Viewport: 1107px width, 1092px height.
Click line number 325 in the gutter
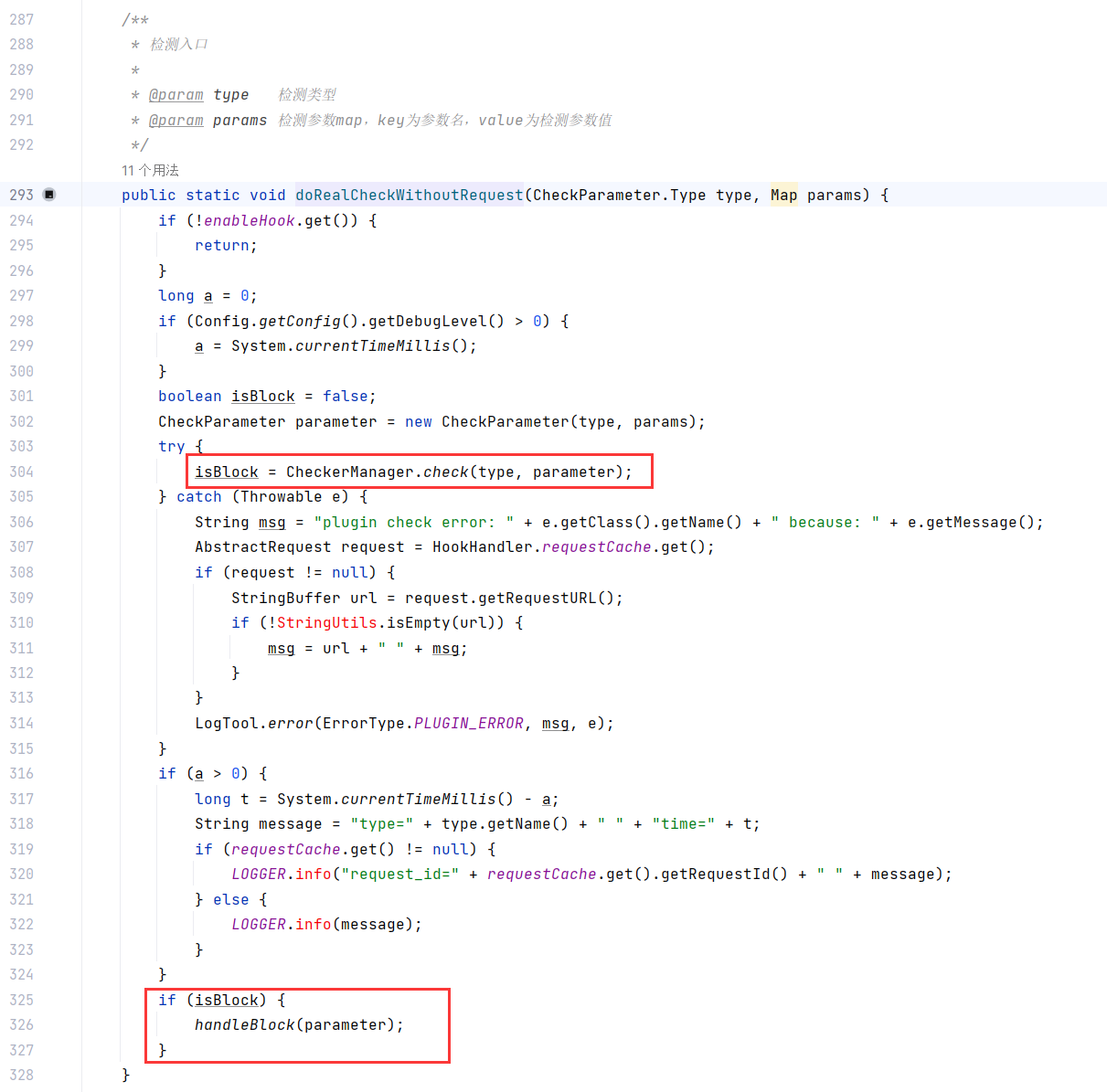21,1000
